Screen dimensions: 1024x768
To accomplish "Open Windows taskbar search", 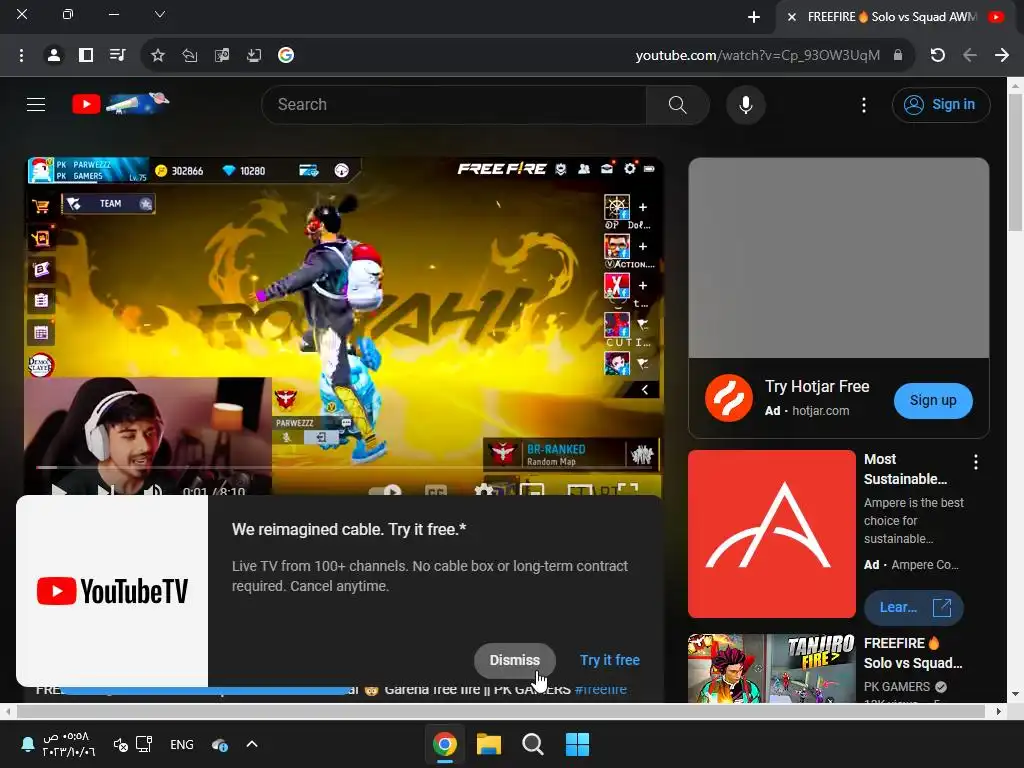I will click(x=533, y=744).
